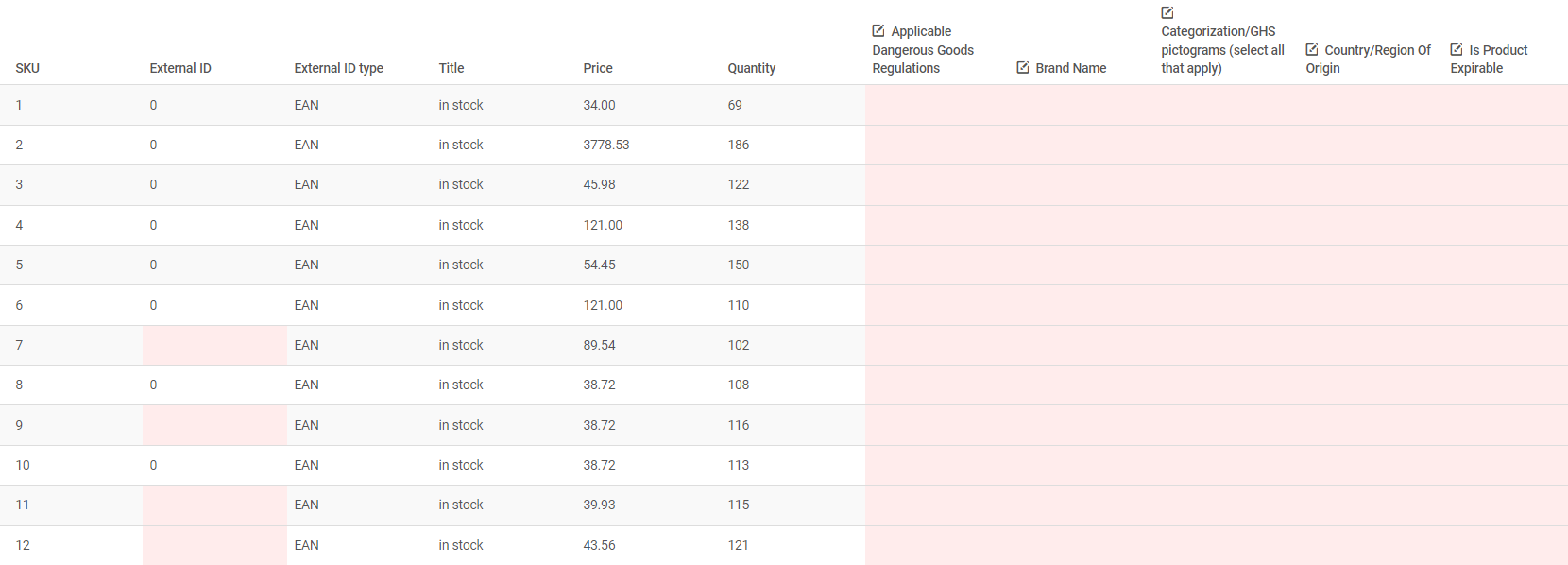Click the Price column header
Image resolution: width=1568 pixels, height=565 pixels.
click(x=598, y=68)
